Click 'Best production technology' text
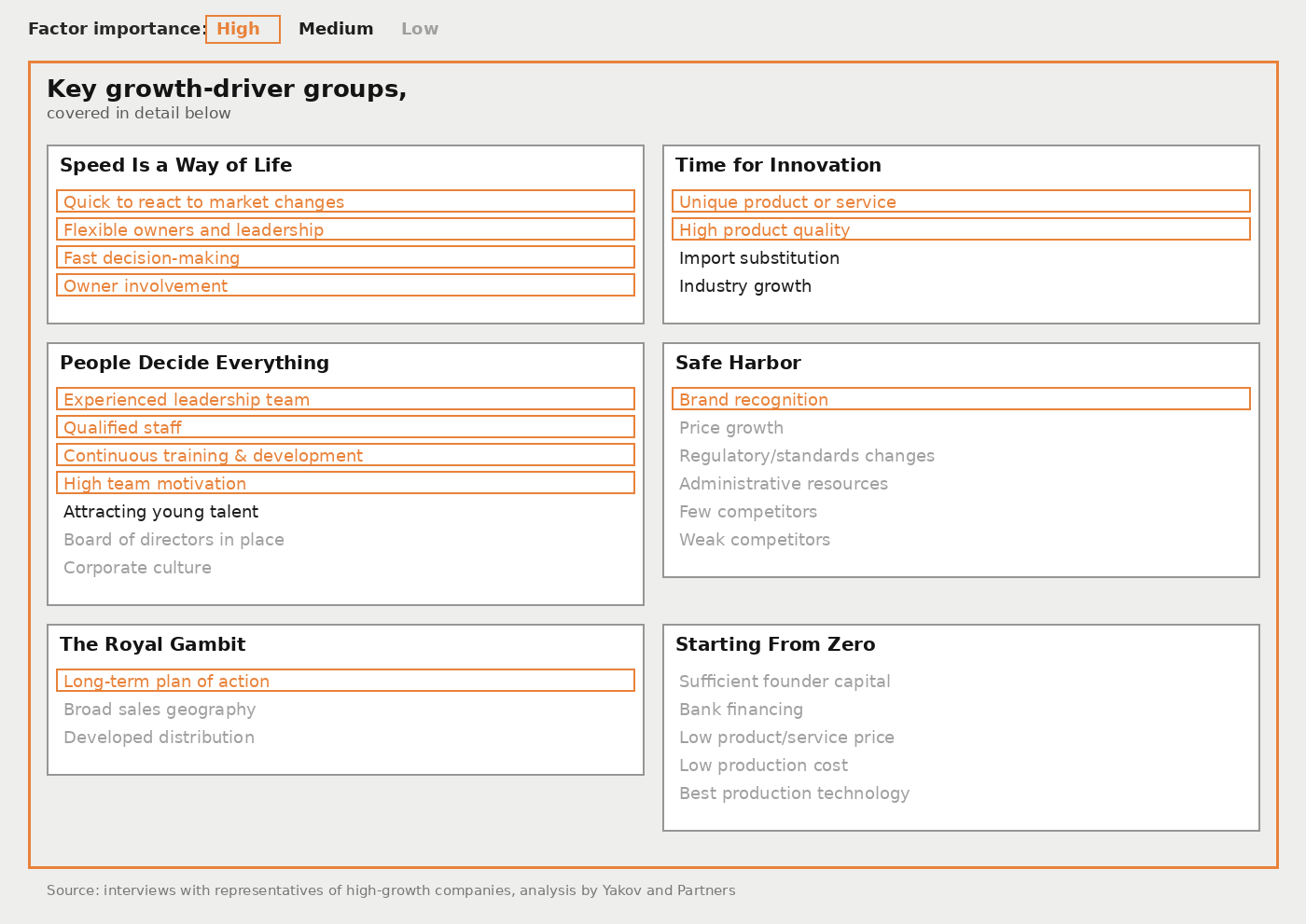 pyautogui.click(x=794, y=793)
